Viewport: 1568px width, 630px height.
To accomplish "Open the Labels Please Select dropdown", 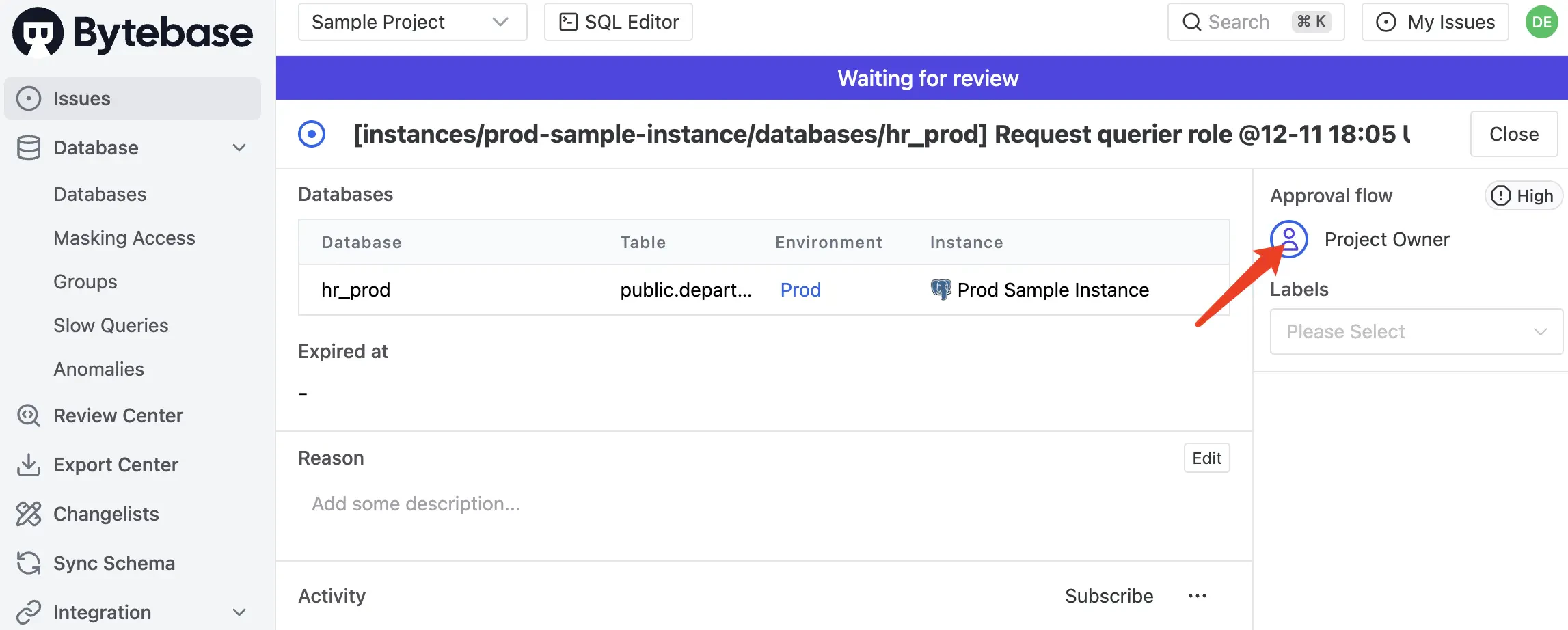I will [1416, 331].
